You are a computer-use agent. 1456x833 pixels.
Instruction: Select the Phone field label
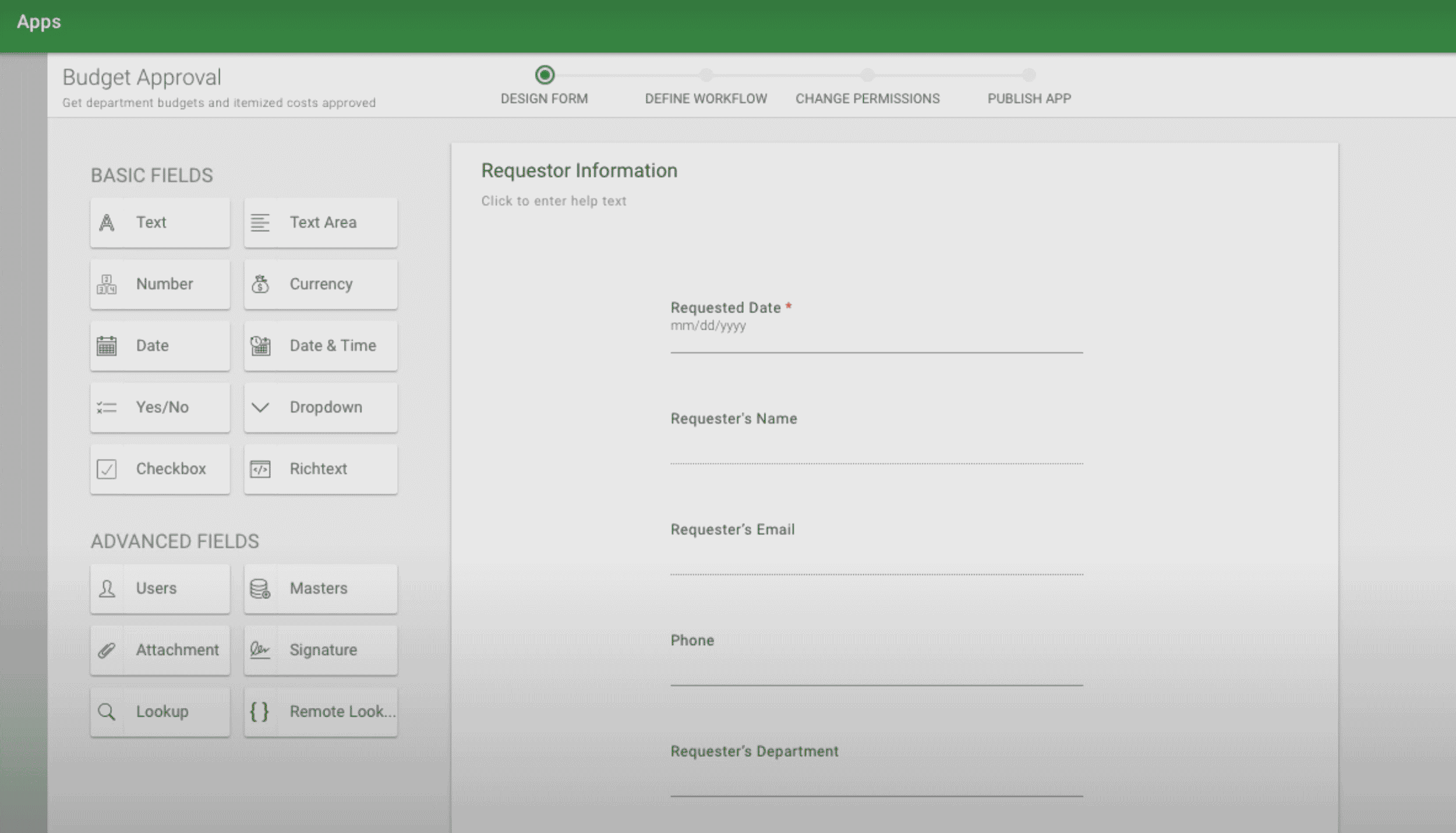692,640
